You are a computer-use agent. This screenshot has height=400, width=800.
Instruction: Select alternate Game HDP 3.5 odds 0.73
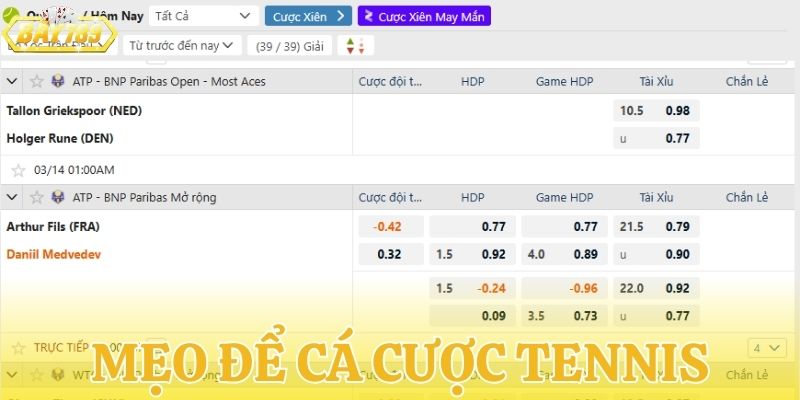[564, 316]
